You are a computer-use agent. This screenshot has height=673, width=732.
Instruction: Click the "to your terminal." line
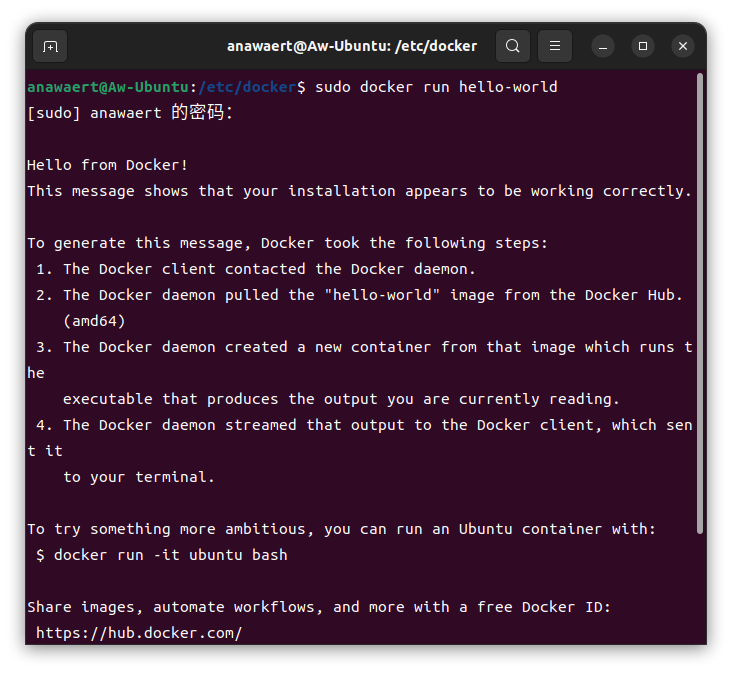coord(139,477)
